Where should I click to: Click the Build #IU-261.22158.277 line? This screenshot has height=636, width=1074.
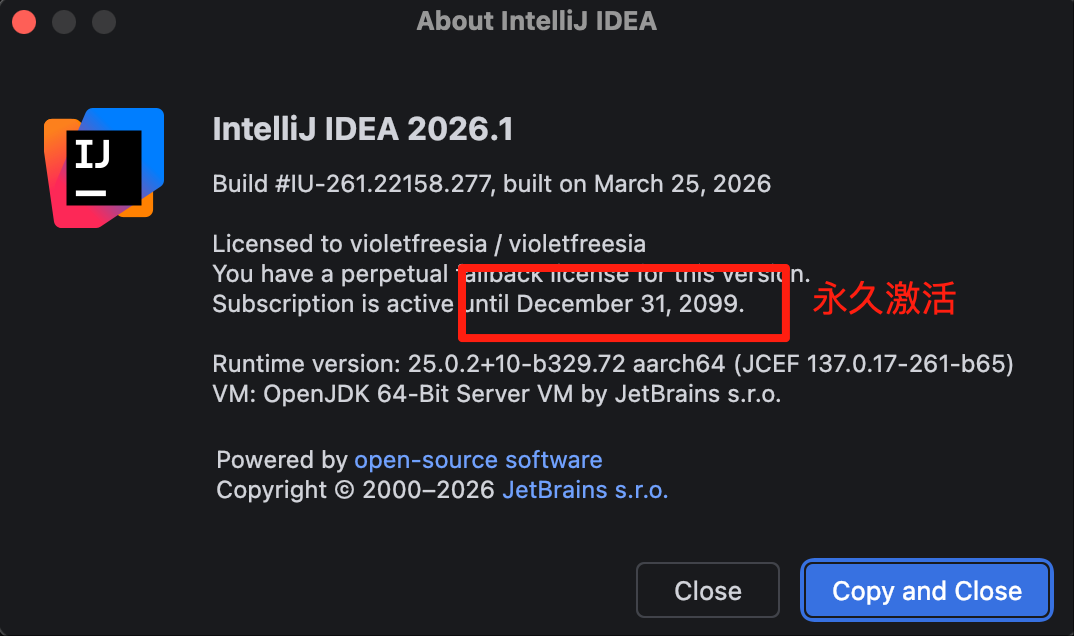click(491, 184)
